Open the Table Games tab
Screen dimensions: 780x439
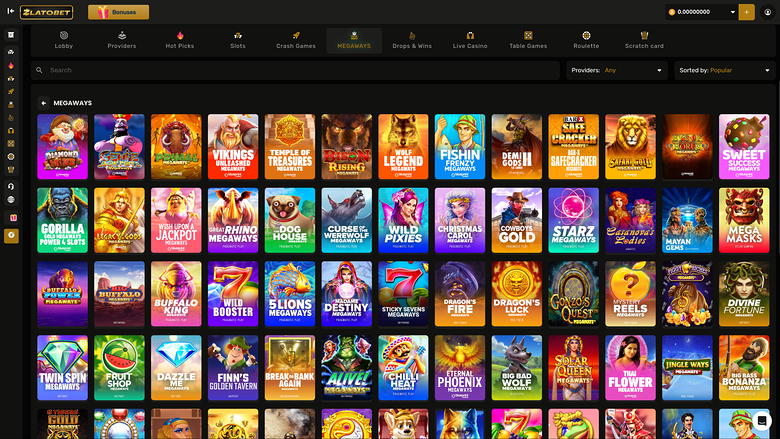point(528,40)
